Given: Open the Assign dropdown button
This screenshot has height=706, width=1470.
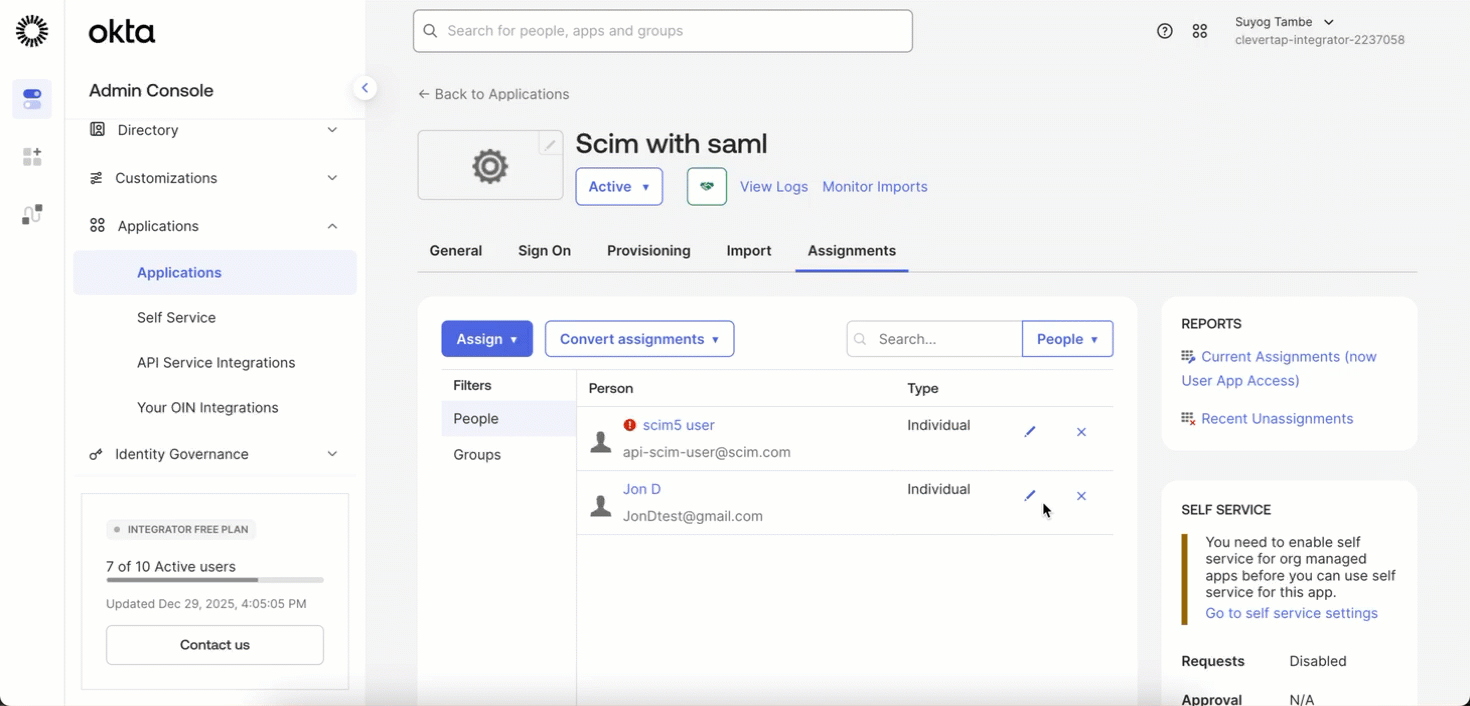Looking at the screenshot, I should click(x=487, y=339).
